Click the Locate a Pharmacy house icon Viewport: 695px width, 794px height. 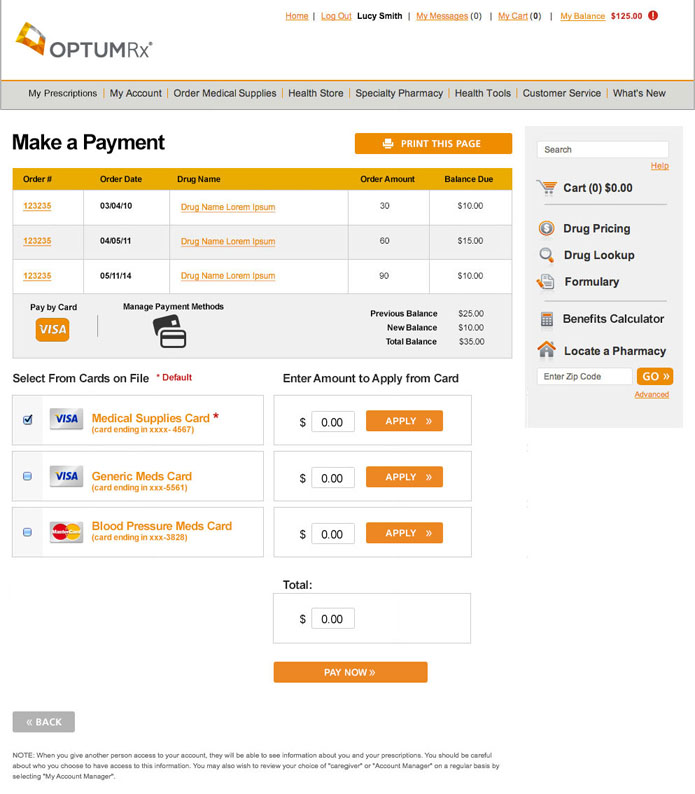point(546,350)
